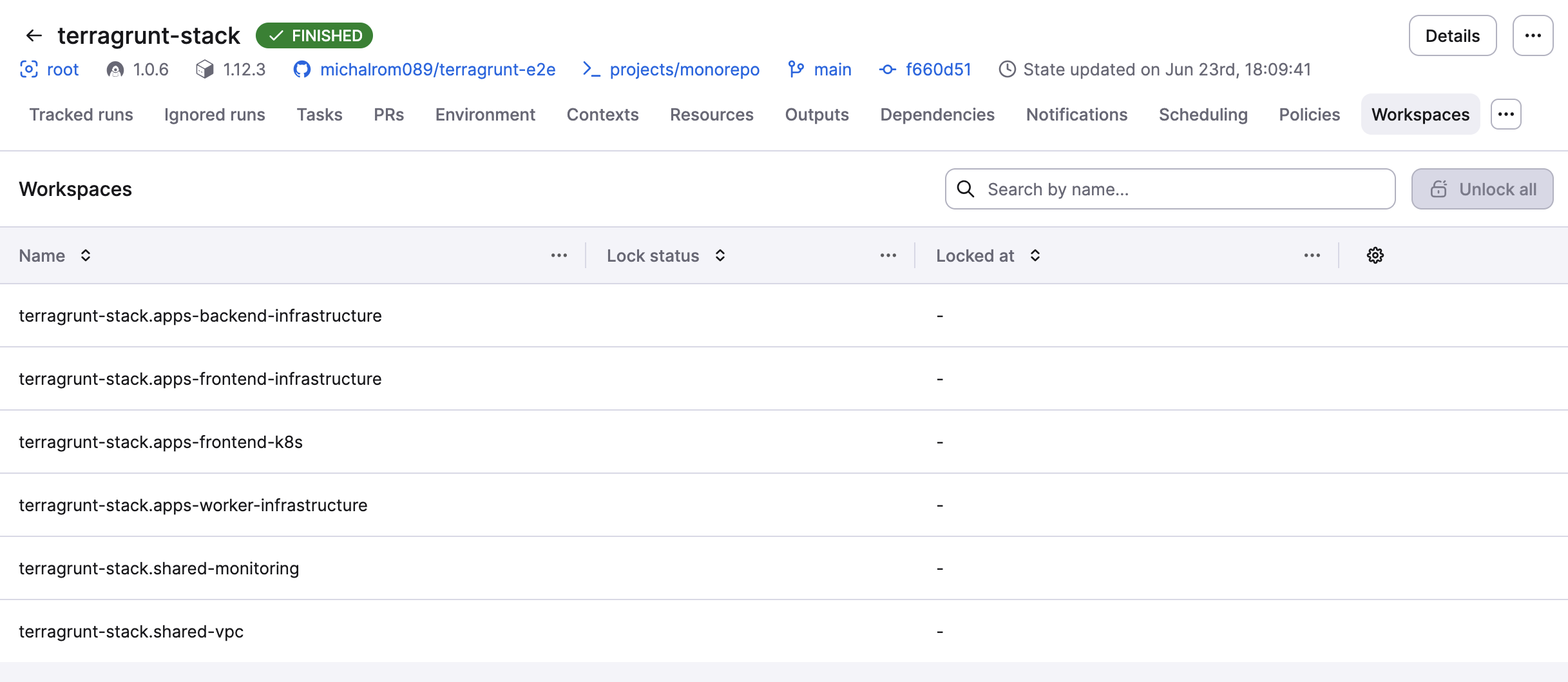Click the search magnifier icon

tap(965, 189)
